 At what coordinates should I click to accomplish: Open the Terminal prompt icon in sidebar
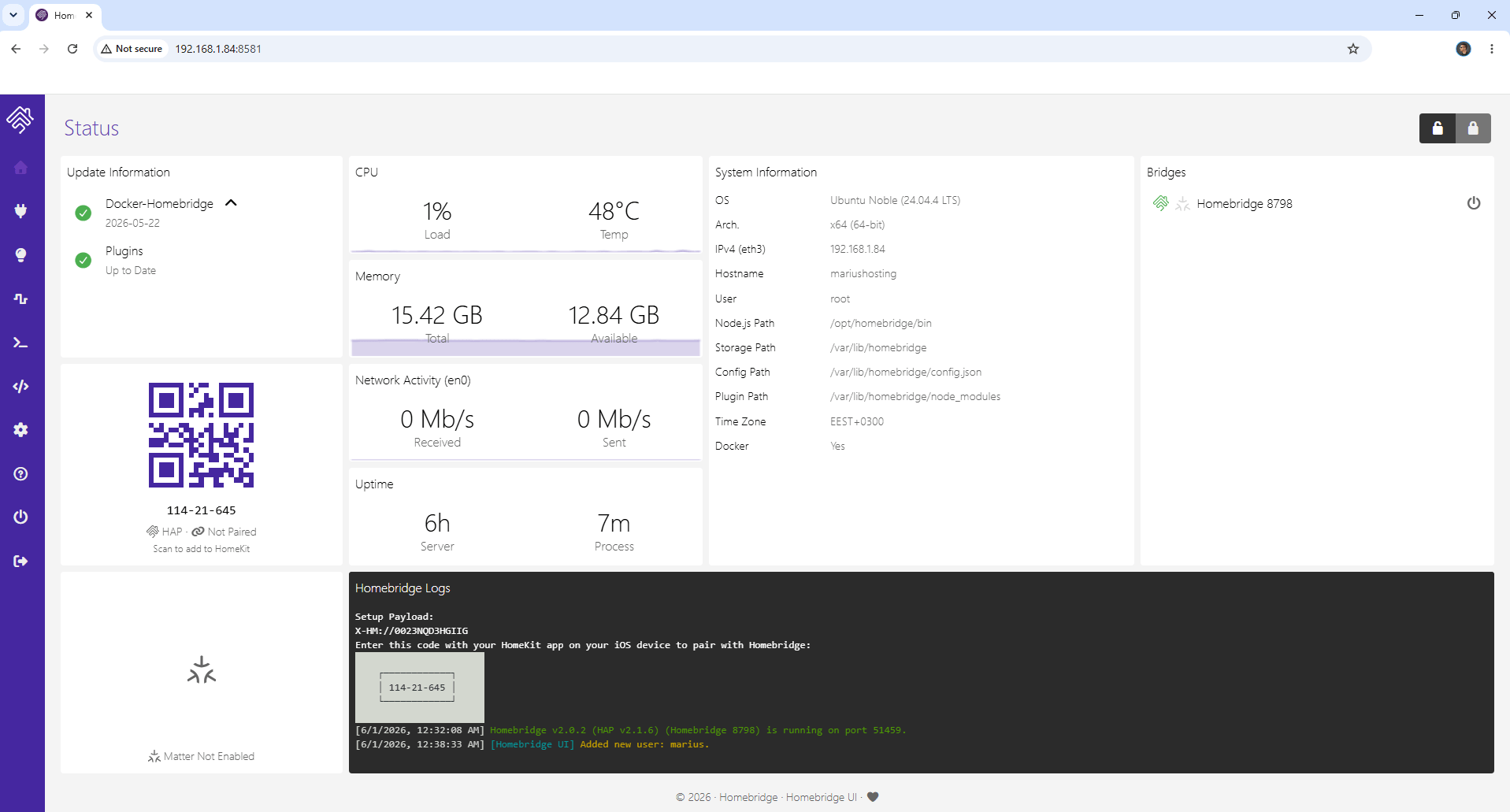point(20,343)
